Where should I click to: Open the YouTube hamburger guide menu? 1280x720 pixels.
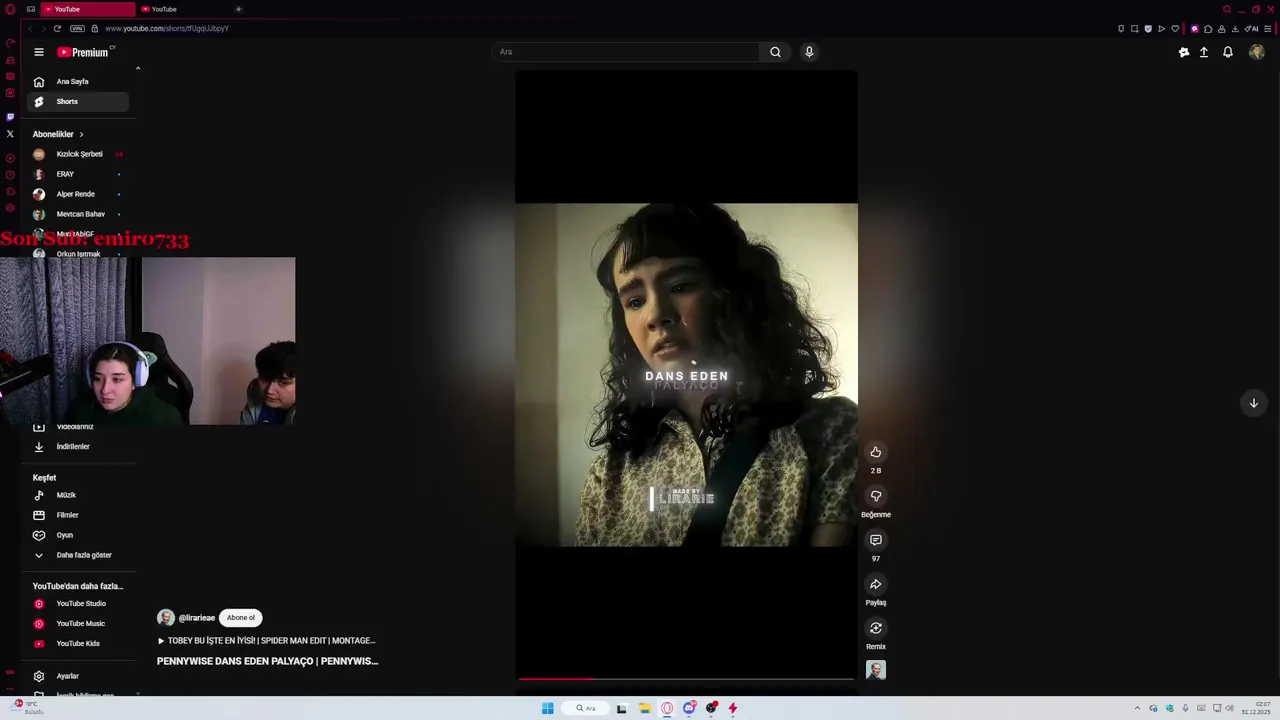tap(39, 52)
